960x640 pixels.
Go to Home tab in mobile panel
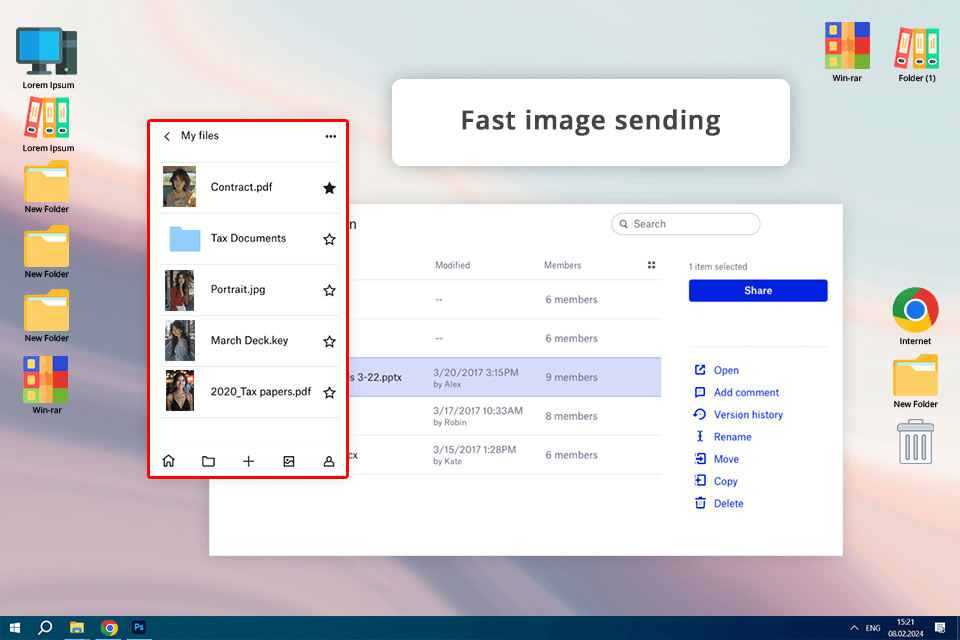(x=168, y=461)
